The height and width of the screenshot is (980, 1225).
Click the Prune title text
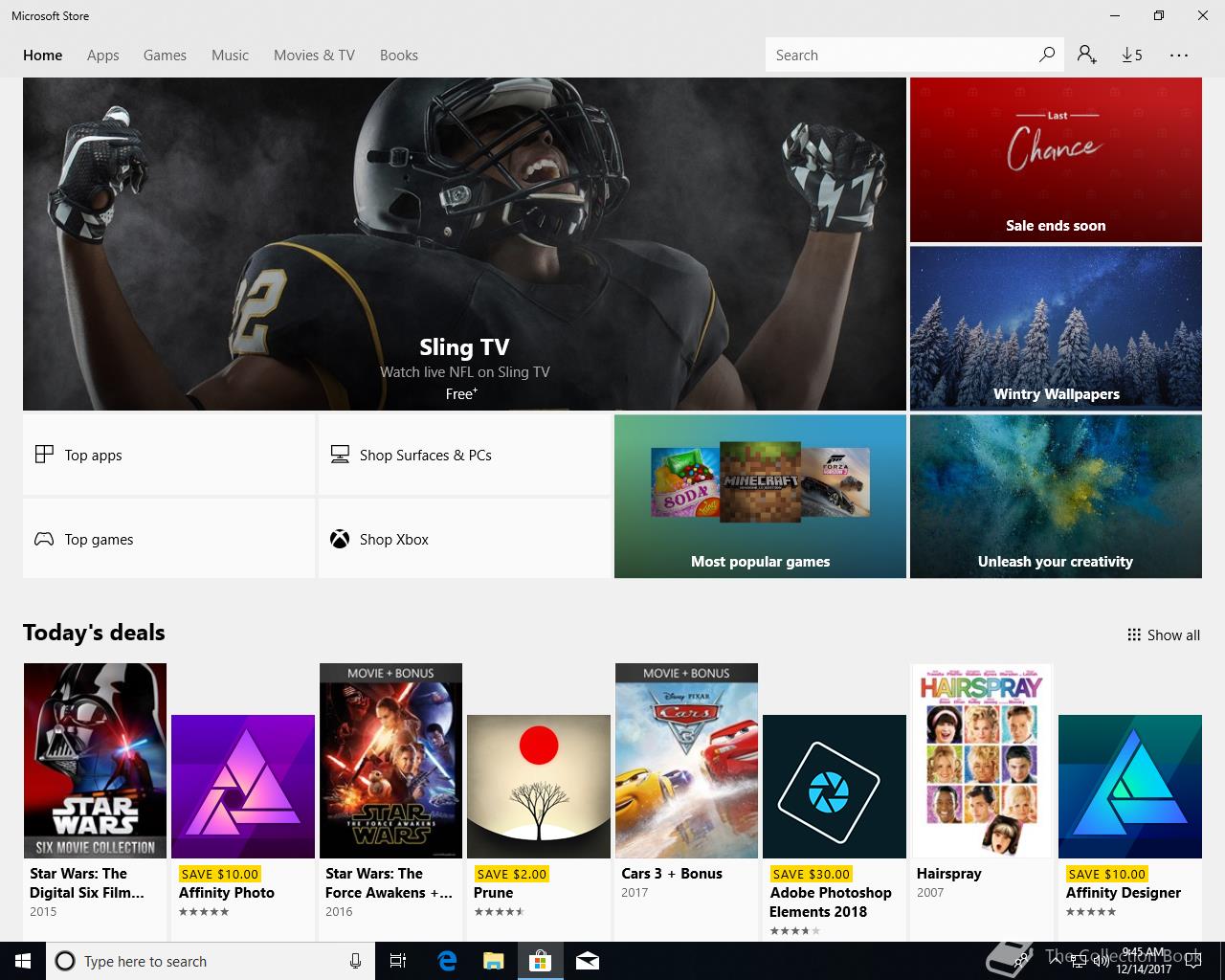(494, 893)
